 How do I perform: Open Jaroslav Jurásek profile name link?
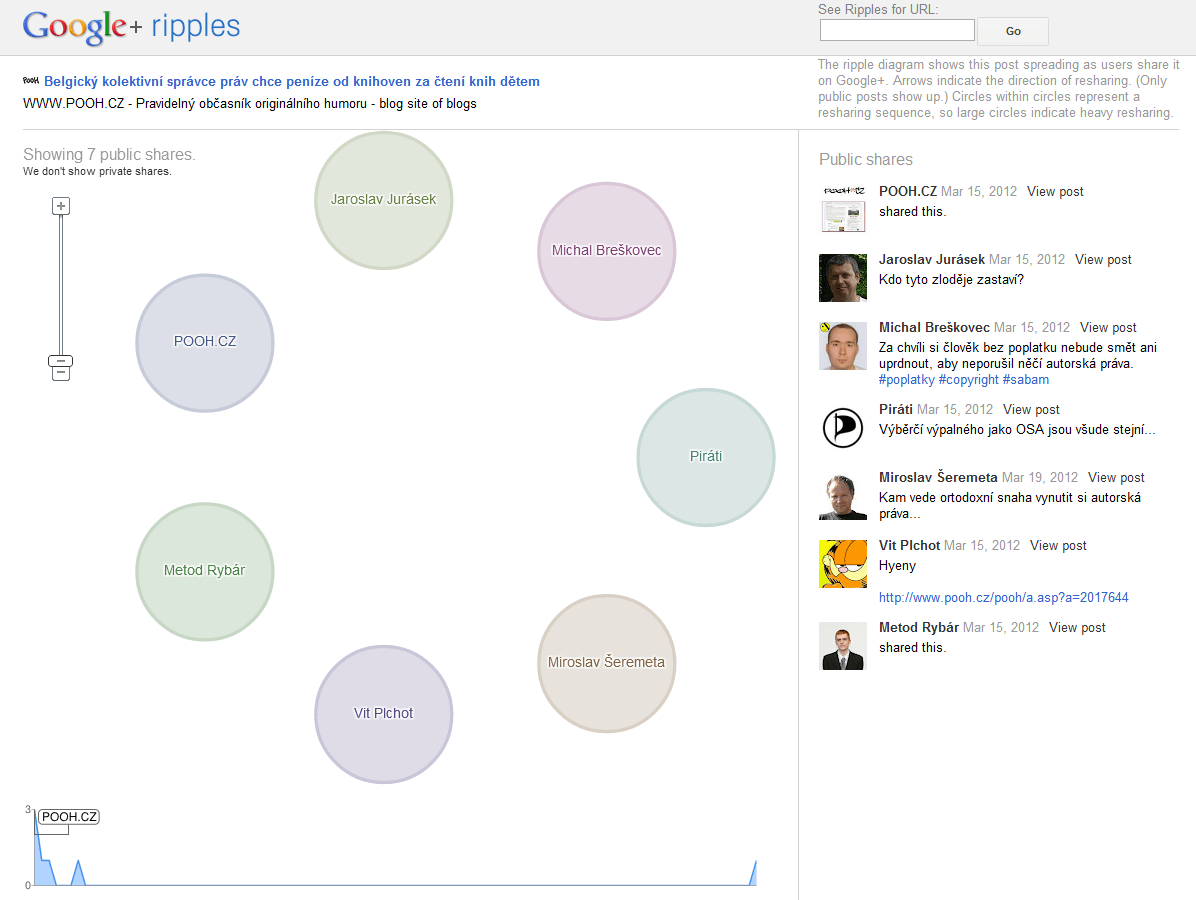(x=931, y=259)
